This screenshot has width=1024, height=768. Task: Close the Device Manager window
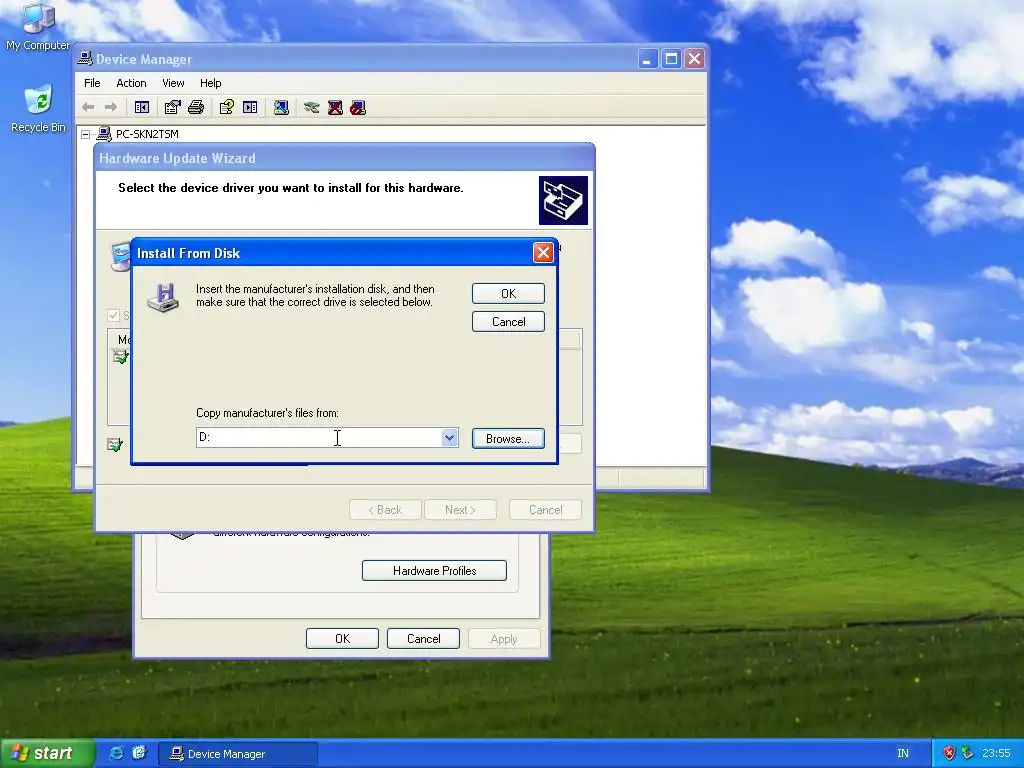pyautogui.click(x=695, y=59)
